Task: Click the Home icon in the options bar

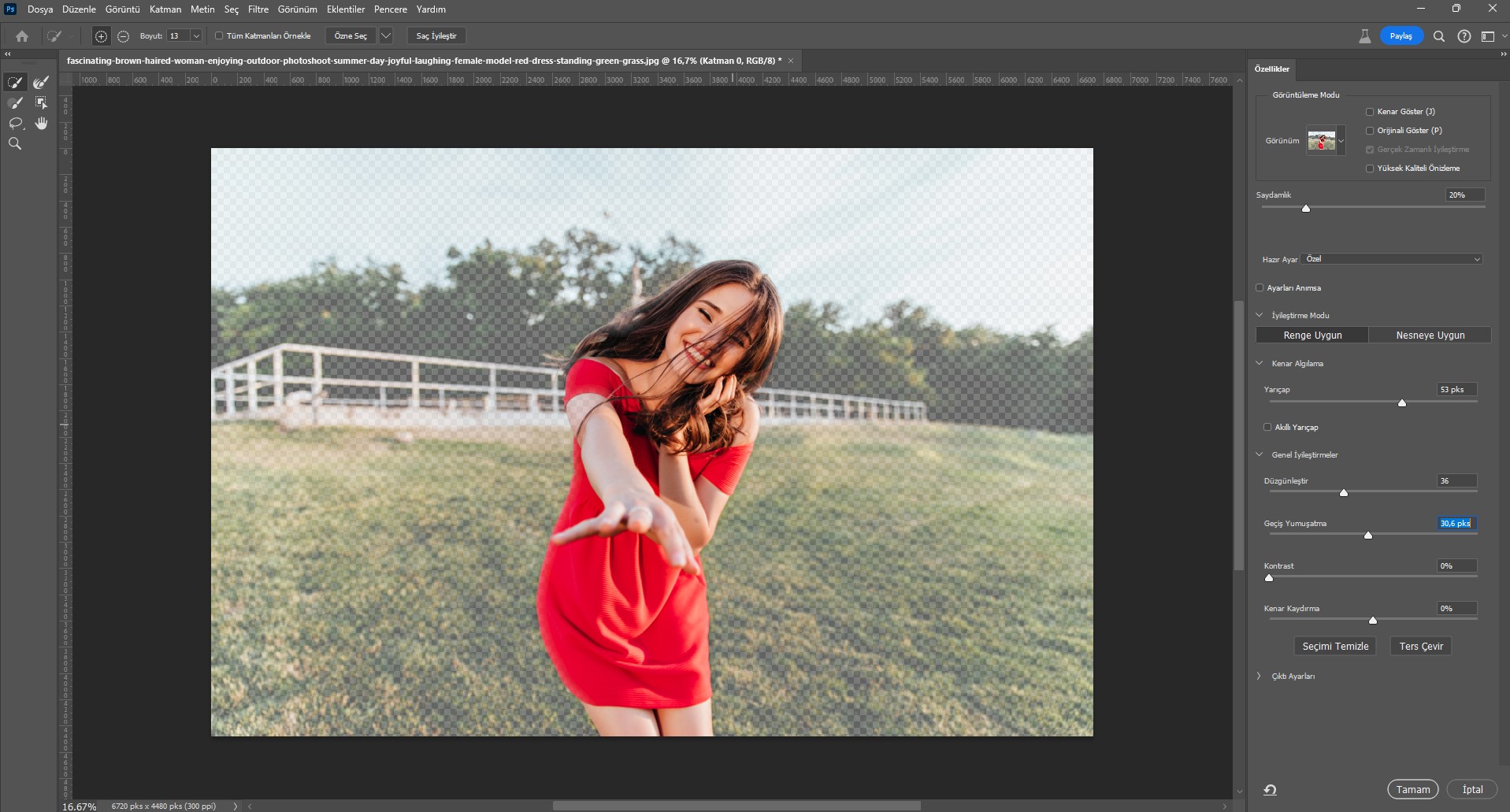Action: 22,36
